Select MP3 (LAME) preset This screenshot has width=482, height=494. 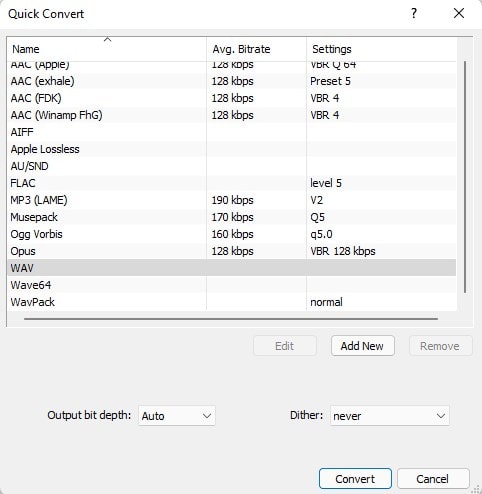[232, 200]
